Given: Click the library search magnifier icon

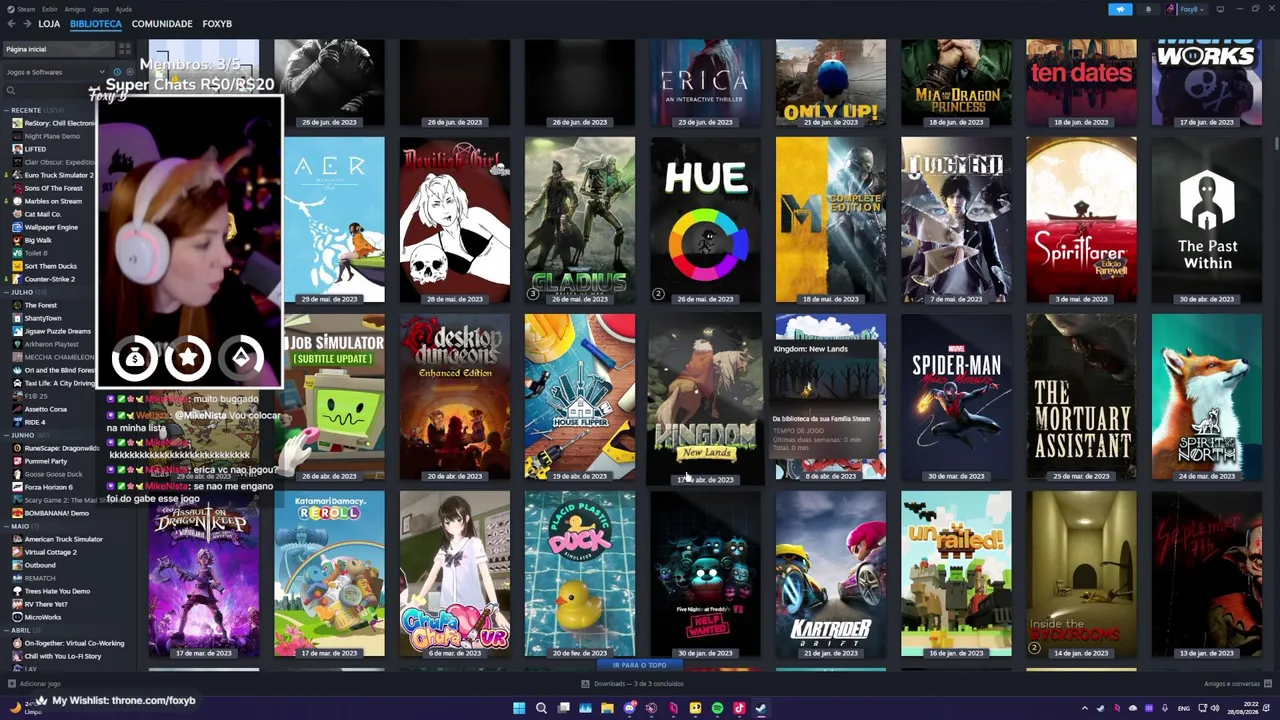Looking at the screenshot, I should (11, 91).
